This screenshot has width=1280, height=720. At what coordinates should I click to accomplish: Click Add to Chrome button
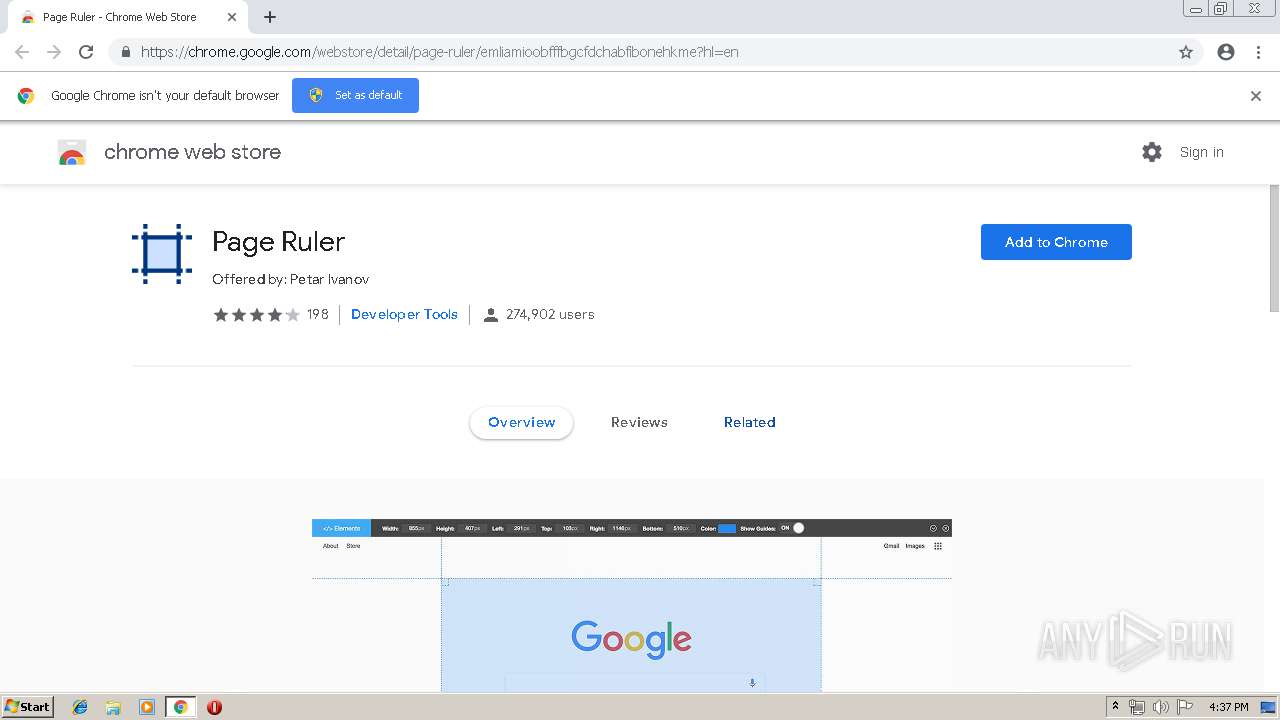point(1056,242)
